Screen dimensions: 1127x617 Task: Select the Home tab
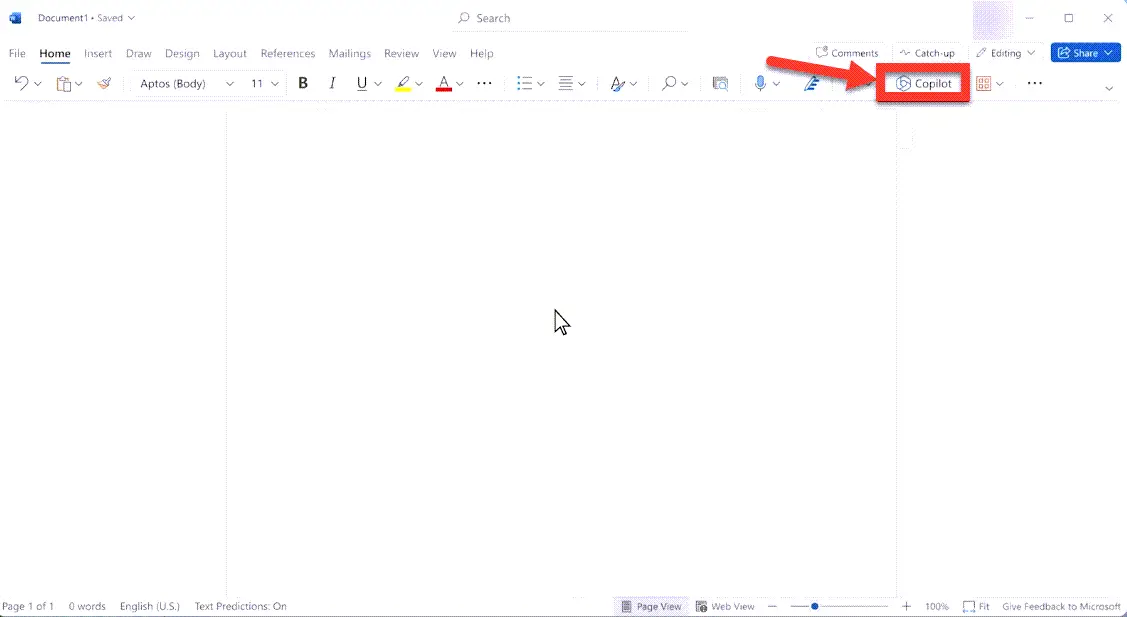[55, 53]
